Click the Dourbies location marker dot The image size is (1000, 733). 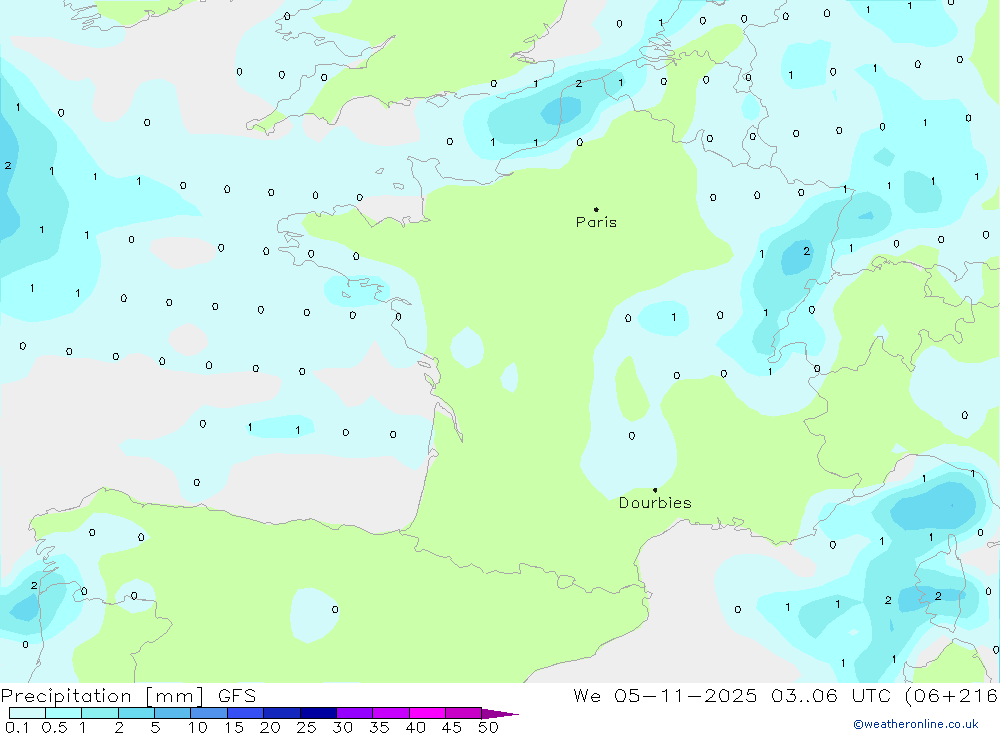(x=655, y=490)
